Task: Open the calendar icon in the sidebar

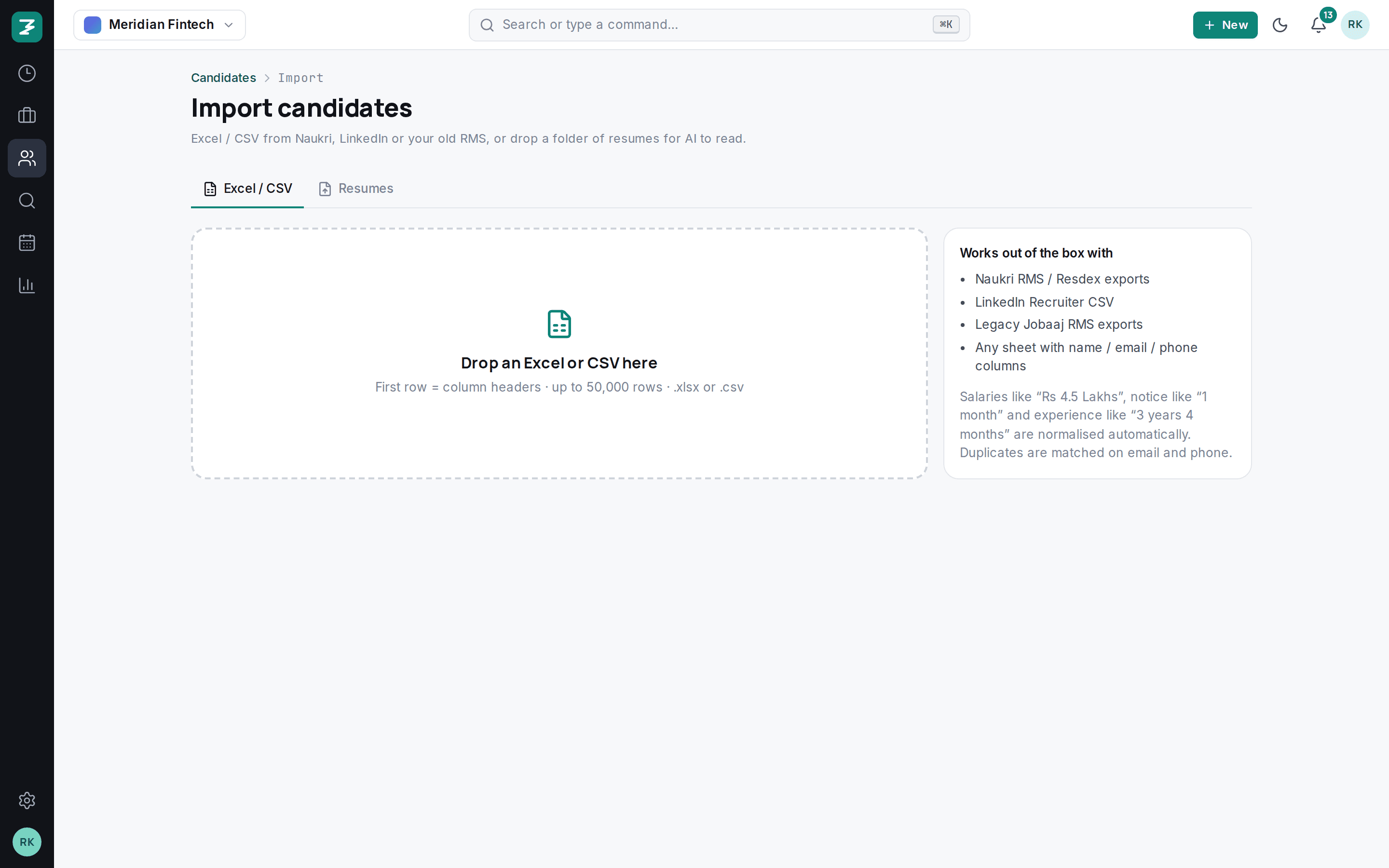Action: point(27,243)
